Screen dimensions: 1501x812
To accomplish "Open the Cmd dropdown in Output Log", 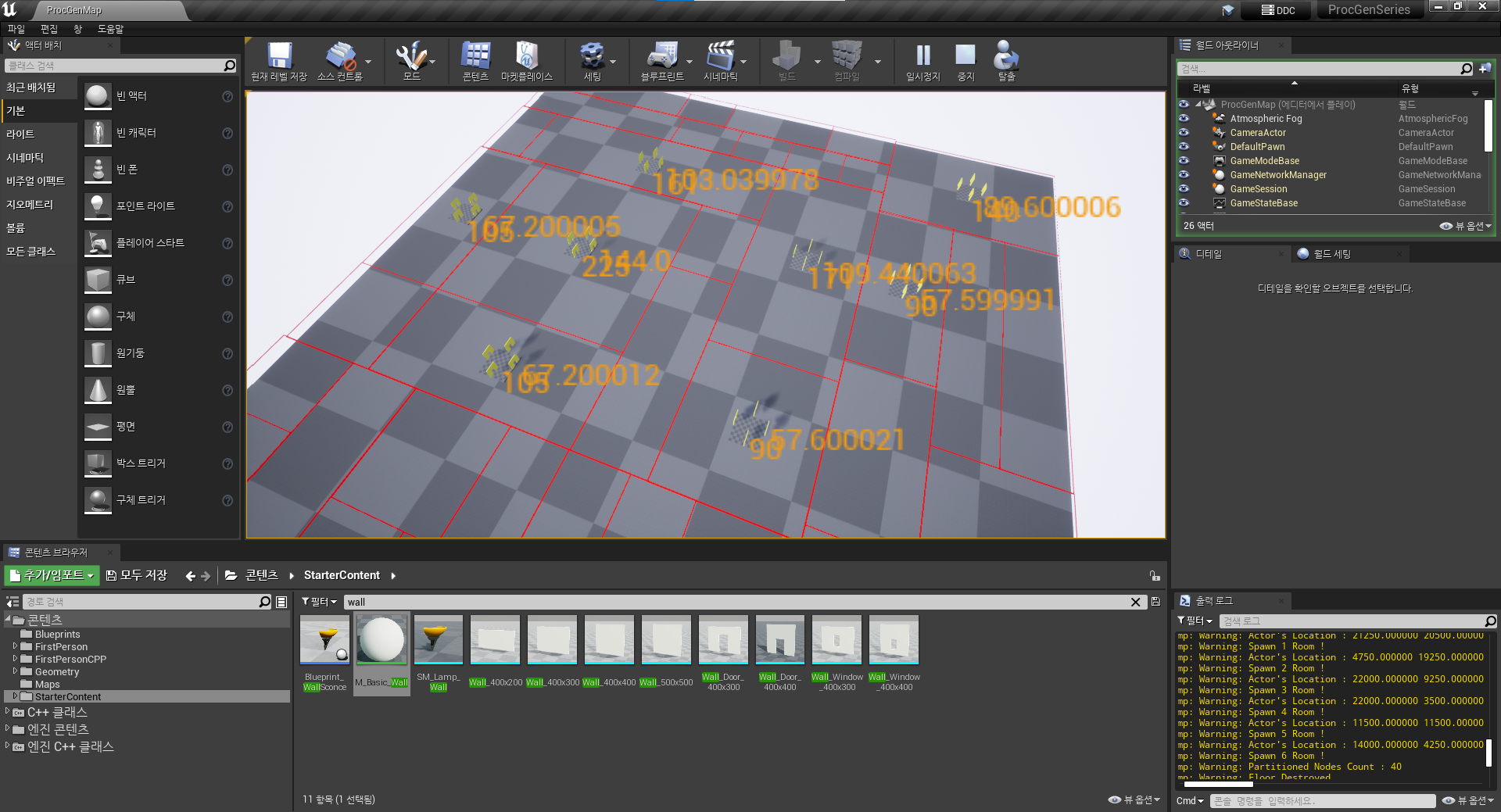I will click(1189, 800).
